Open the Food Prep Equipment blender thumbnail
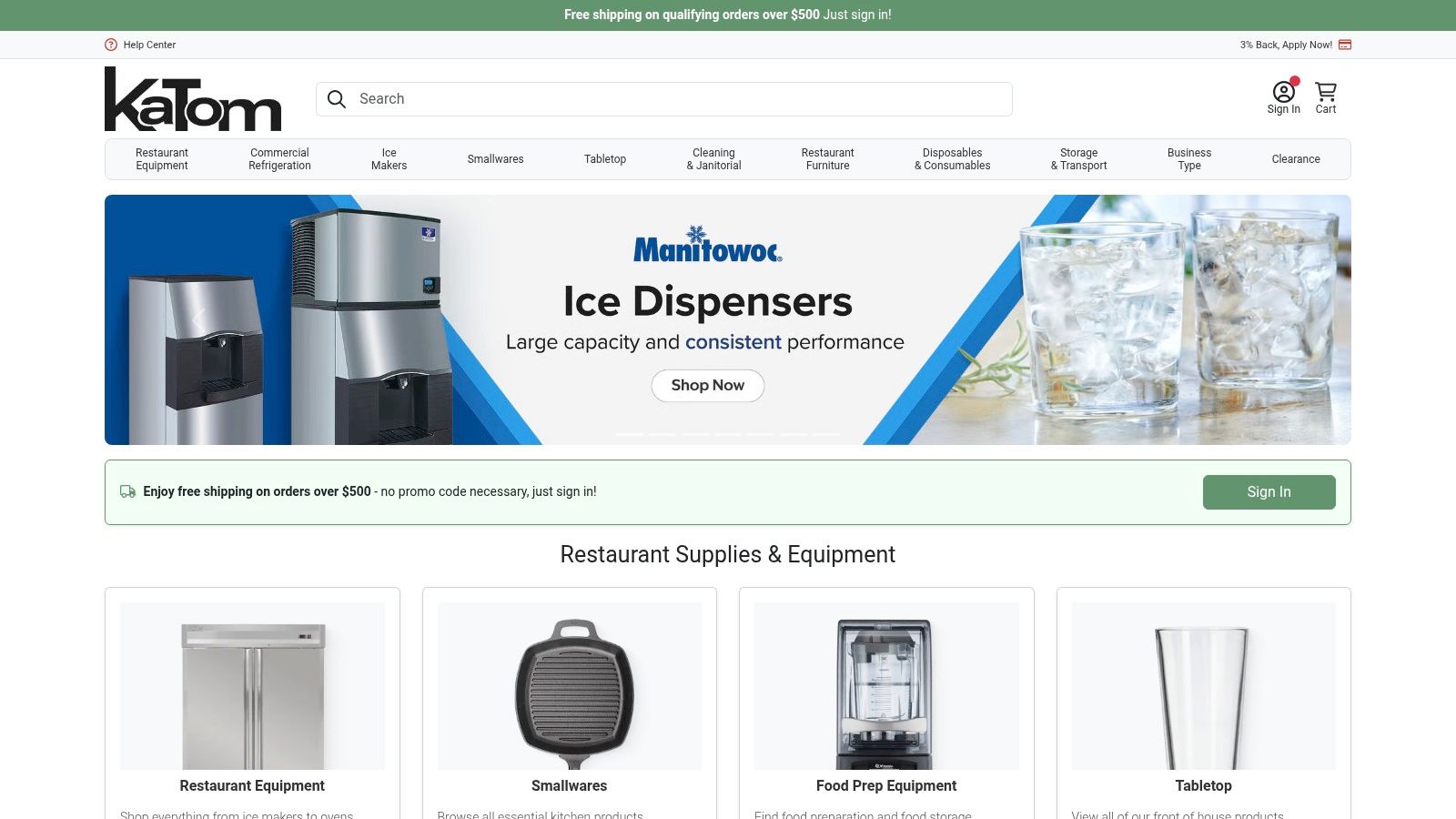The image size is (1456, 819). (886, 686)
